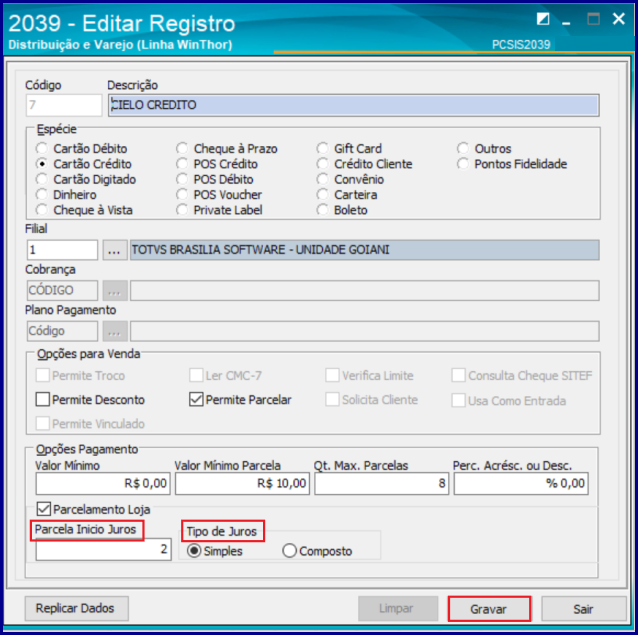
Task: Click the Qt. Max. Parcelas field
Action: point(382,484)
